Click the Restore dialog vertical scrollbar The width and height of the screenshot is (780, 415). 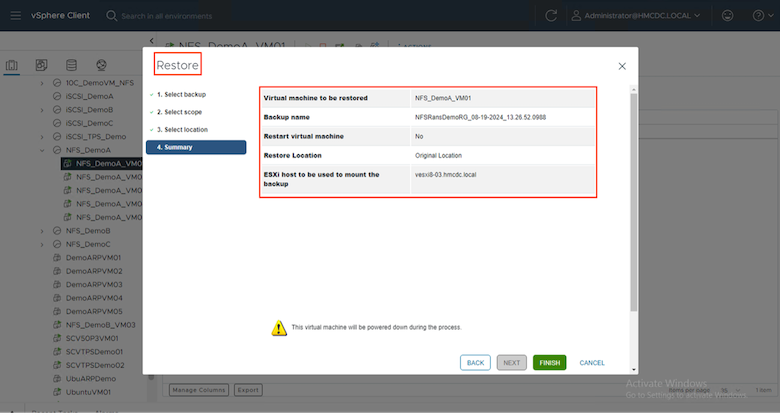click(x=634, y=202)
